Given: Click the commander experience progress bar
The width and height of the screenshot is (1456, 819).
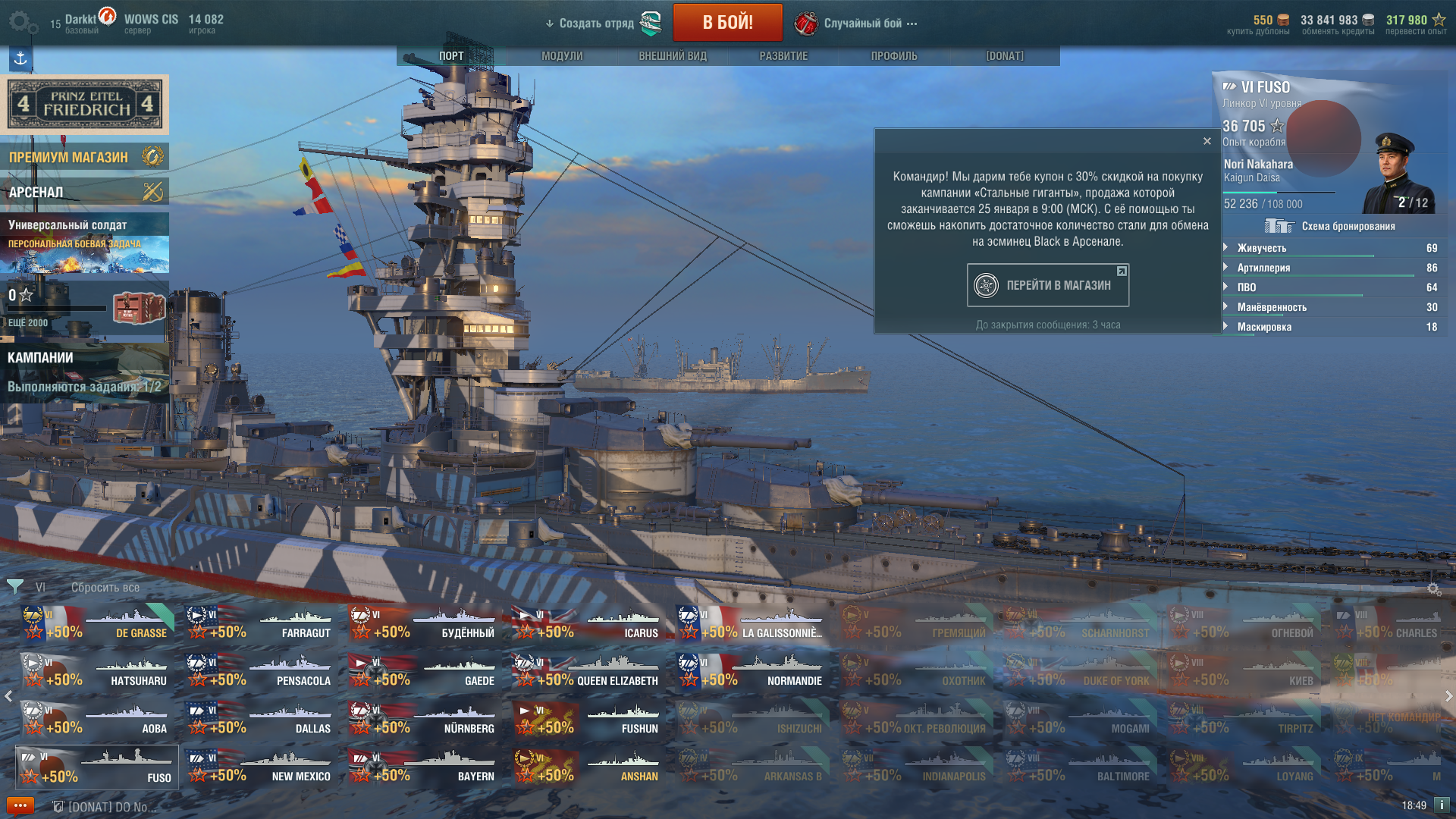Looking at the screenshot, I should tap(1279, 193).
